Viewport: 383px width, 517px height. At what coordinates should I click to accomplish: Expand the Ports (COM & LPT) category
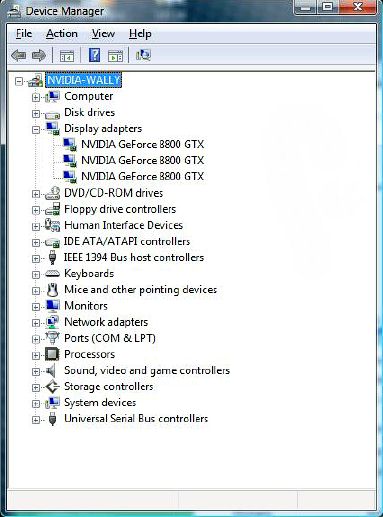pyautogui.click(x=36, y=339)
